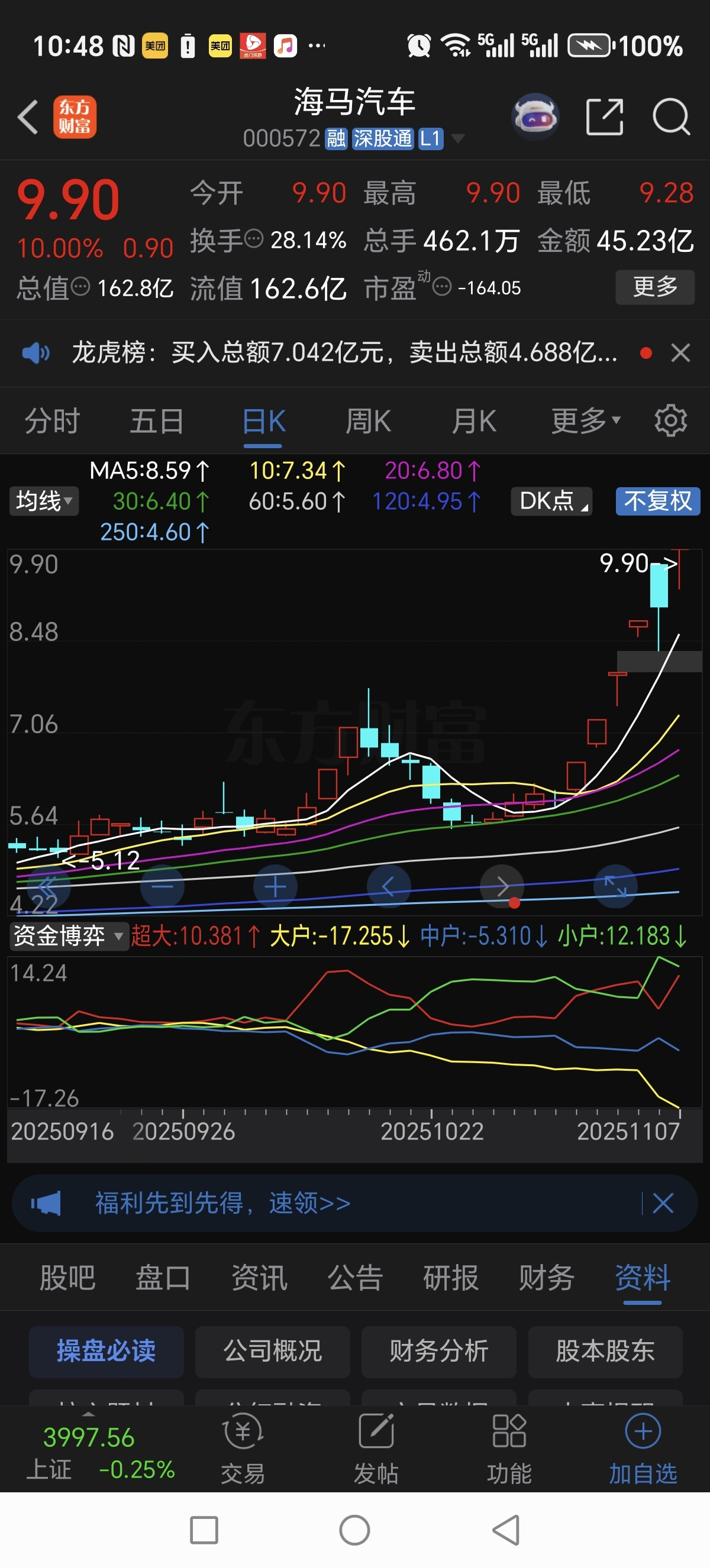Screen dimensions: 710x1568
Task: Open the search magnifier icon
Action: [x=671, y=116]
